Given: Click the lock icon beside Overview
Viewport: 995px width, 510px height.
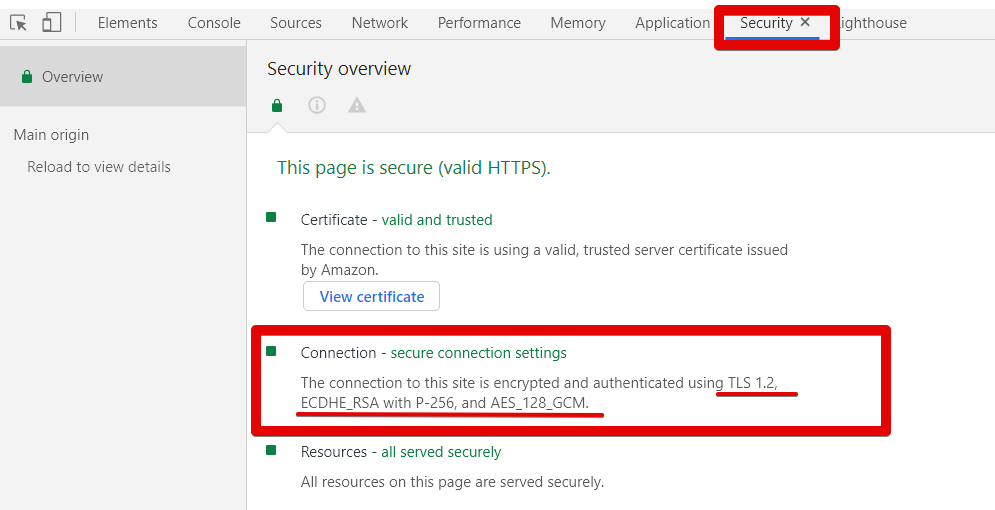Looking at the screenshot, I should pyautogui.click(x=27, y=77).
